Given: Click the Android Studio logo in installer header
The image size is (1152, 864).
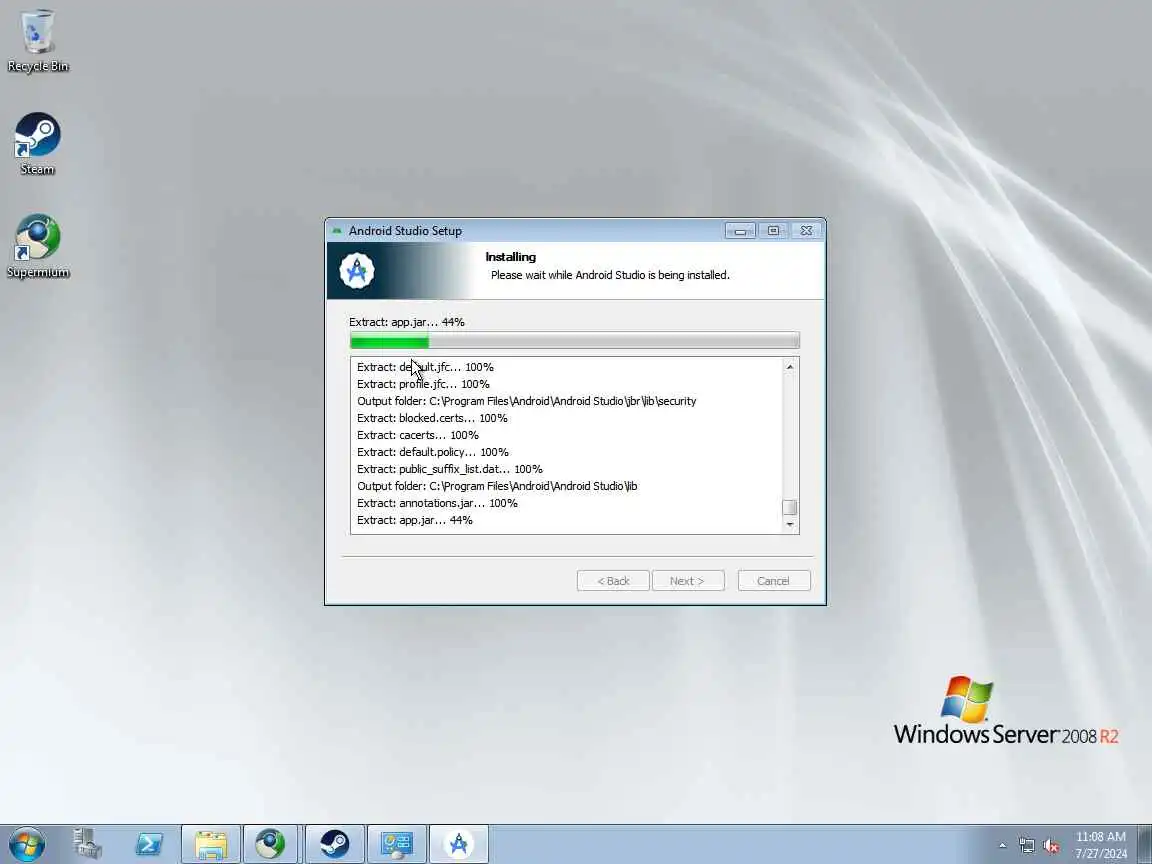Looking at the screenshot, I should 357,270.
